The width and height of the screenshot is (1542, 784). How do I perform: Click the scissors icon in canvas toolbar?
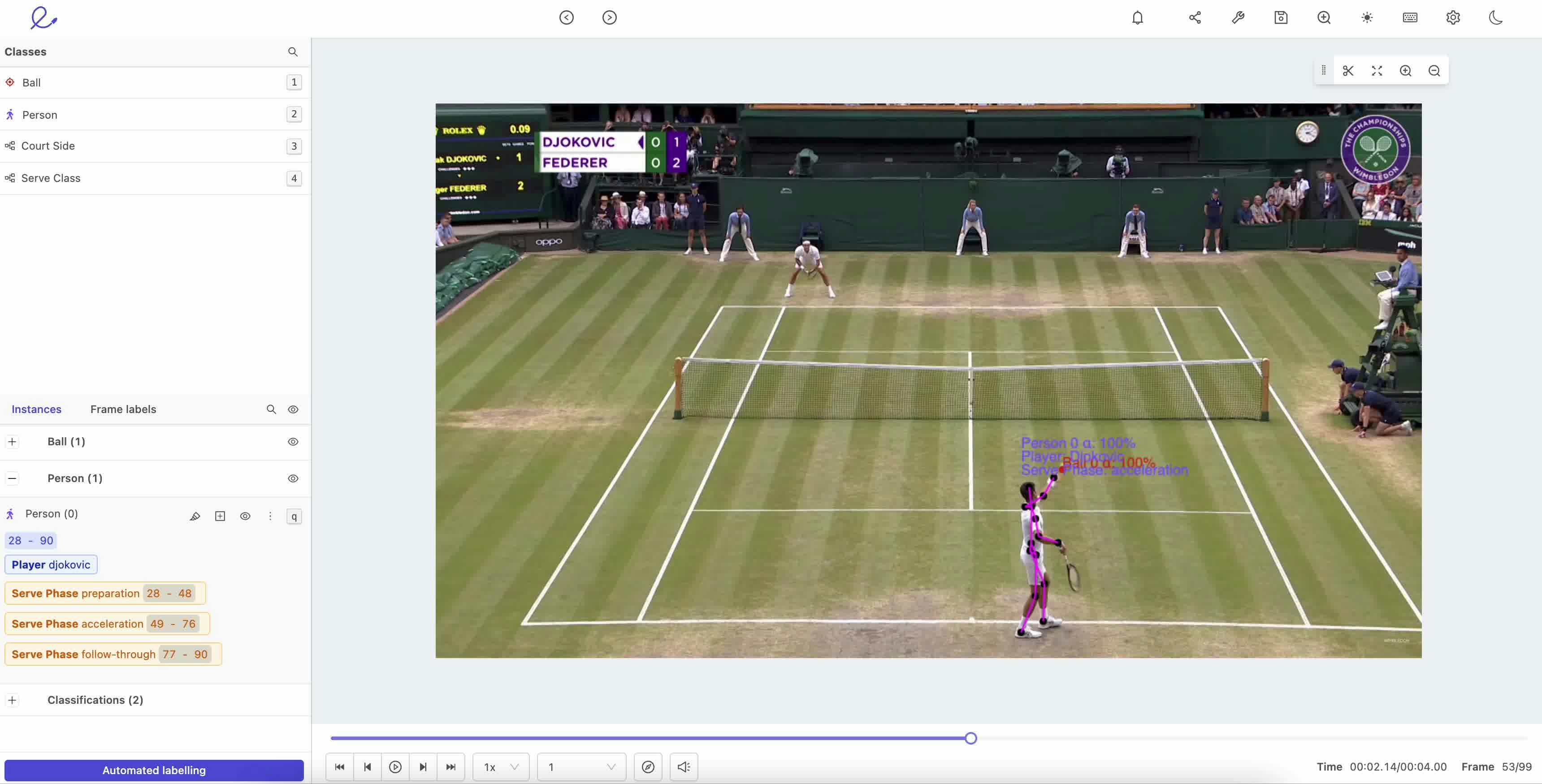(1348, 71)
